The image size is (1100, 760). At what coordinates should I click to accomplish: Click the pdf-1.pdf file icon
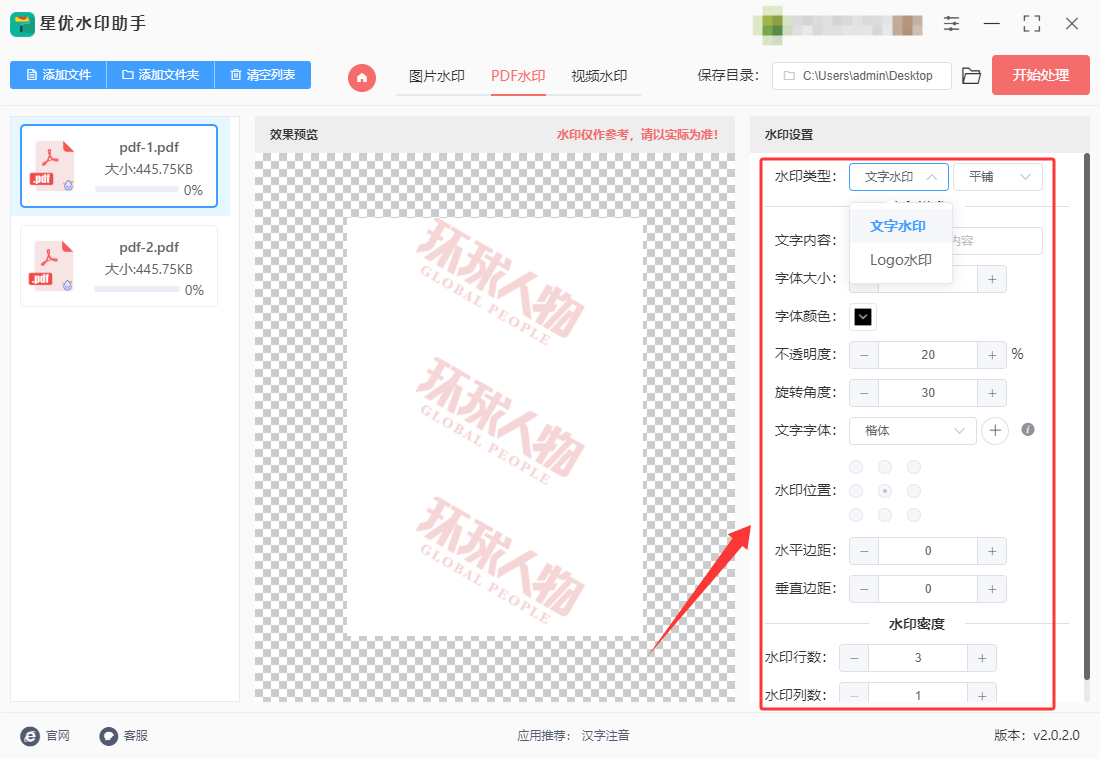(x=52, y=166)
